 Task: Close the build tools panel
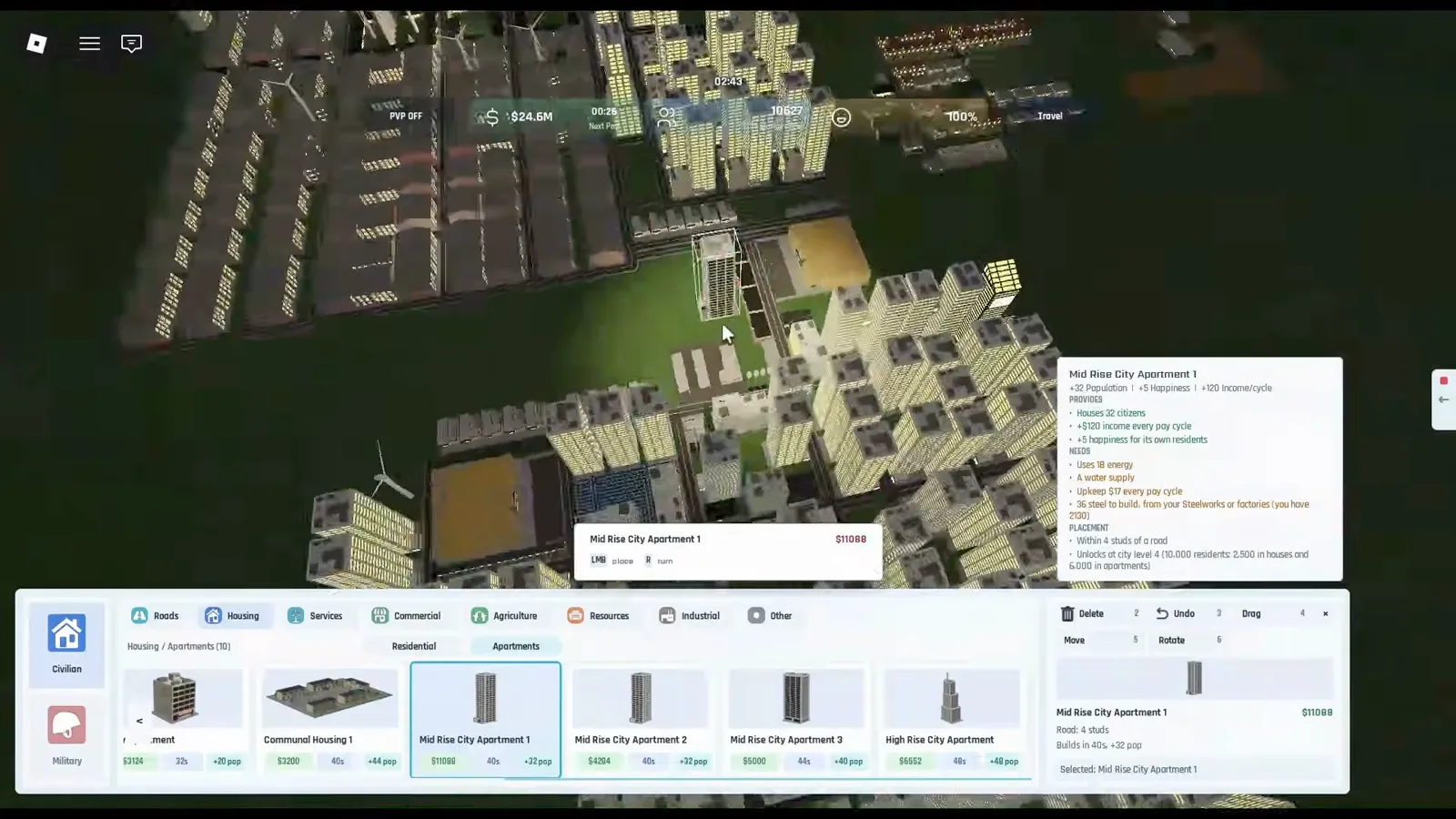coord(1325,614)
